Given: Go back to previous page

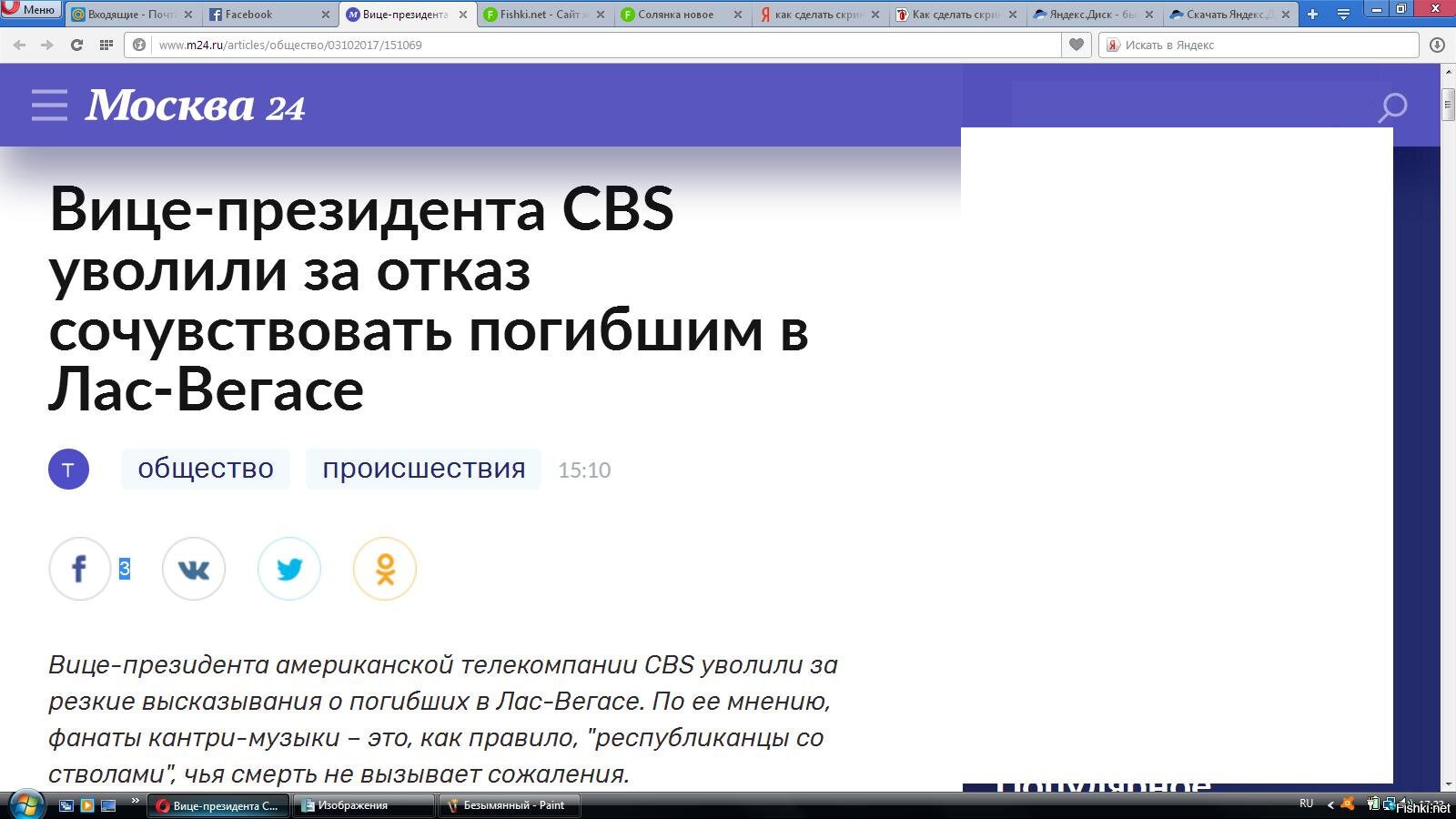Looking at the screenshot, I should coord(19,45).
